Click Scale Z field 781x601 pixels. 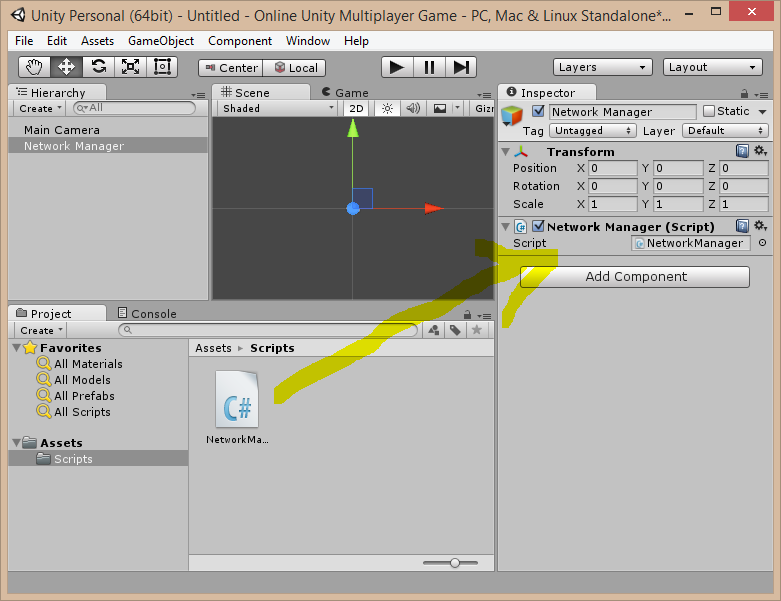744,204
